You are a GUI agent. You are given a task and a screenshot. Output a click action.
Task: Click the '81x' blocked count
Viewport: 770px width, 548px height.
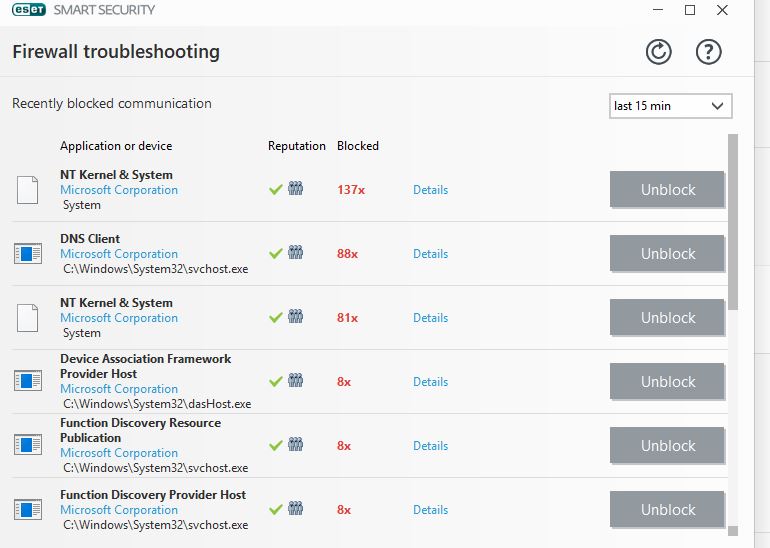click(x=347, y=318)
